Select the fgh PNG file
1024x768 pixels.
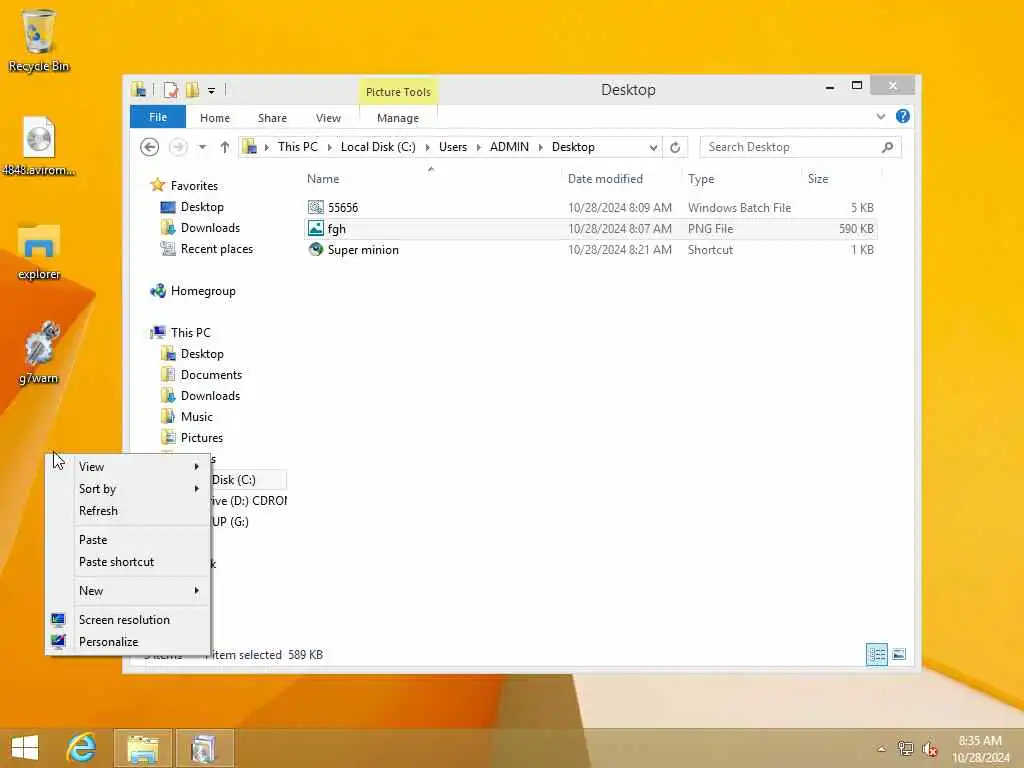tap(590, 229)
